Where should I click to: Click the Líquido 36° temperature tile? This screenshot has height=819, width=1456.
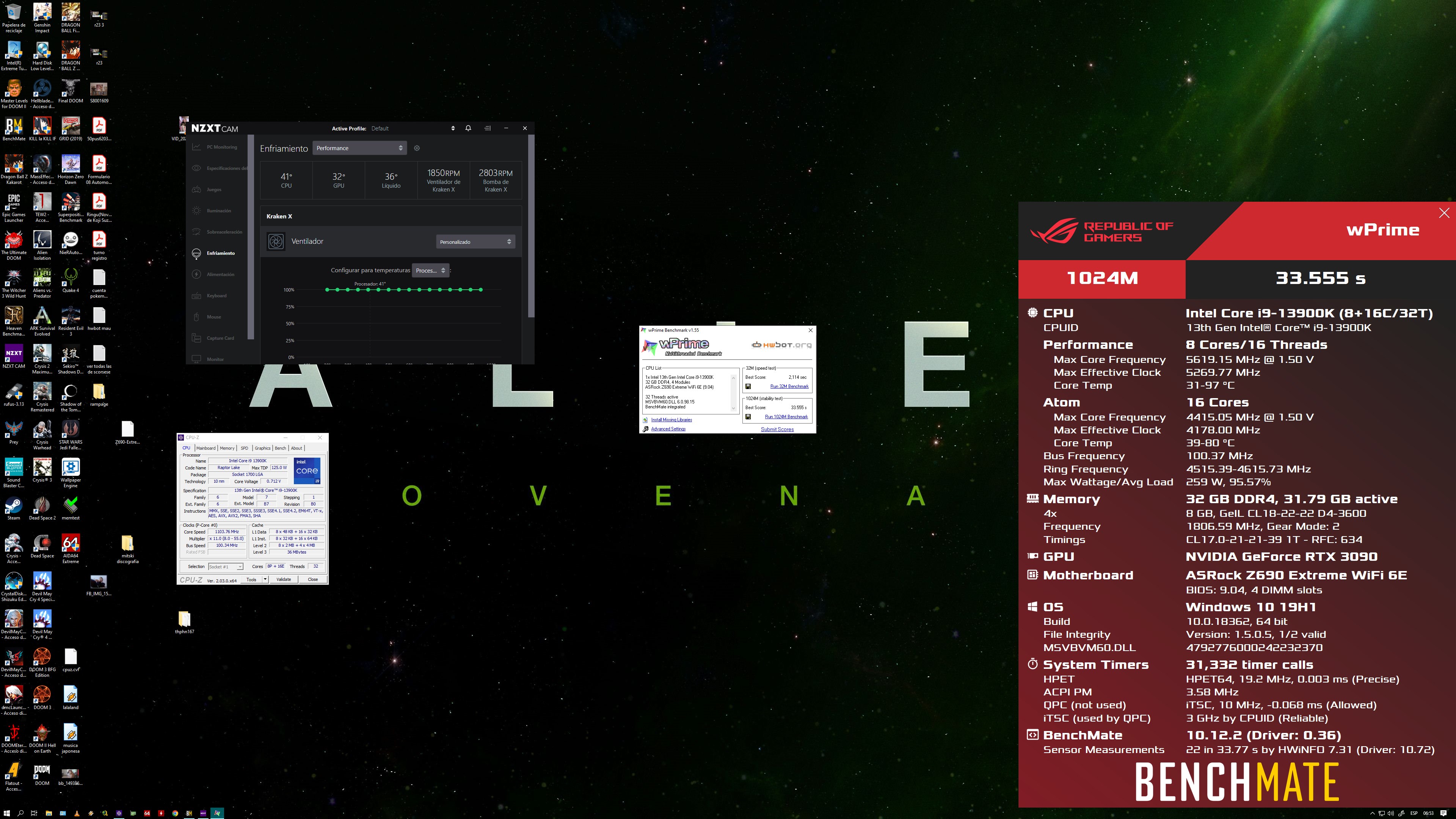click(x=391, y=180)
